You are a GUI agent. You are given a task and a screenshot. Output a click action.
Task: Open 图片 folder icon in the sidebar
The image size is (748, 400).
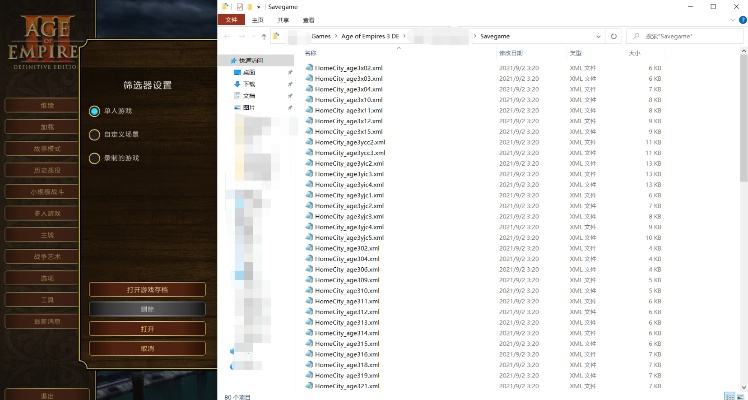click(237, 107)
